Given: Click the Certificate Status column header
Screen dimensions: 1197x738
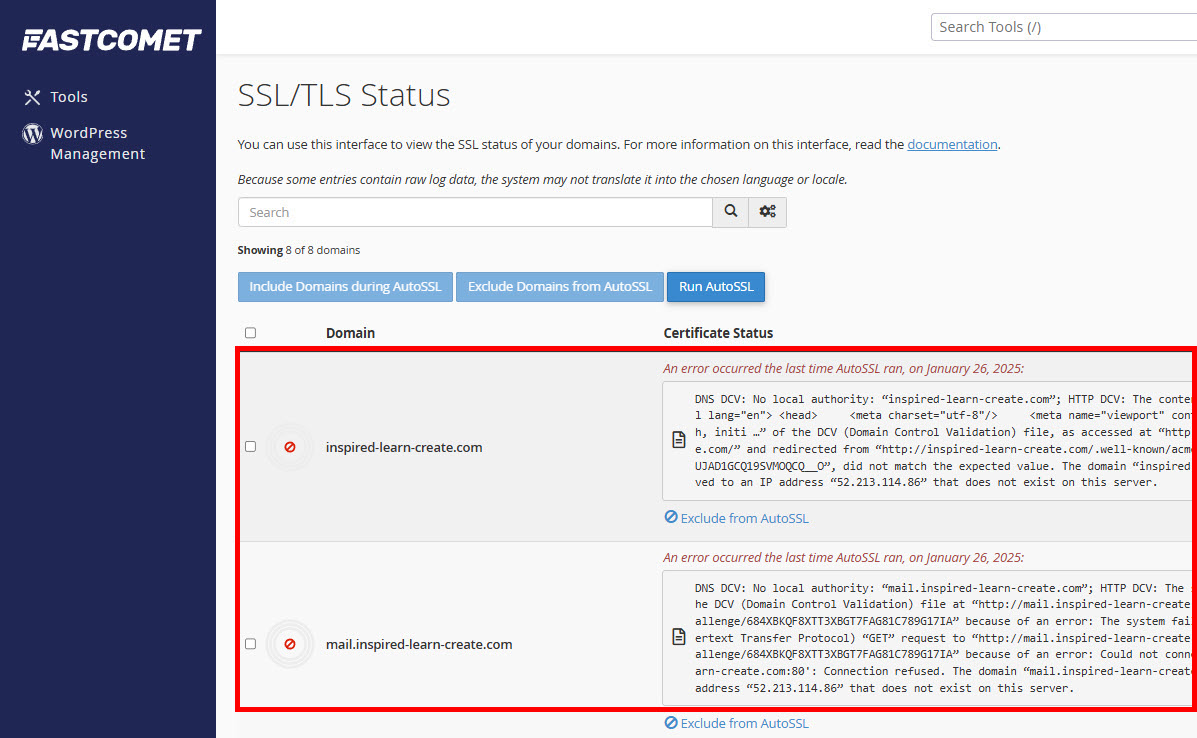Looking at the screenshot, I should pyautogui.click(x=718, y=333).
